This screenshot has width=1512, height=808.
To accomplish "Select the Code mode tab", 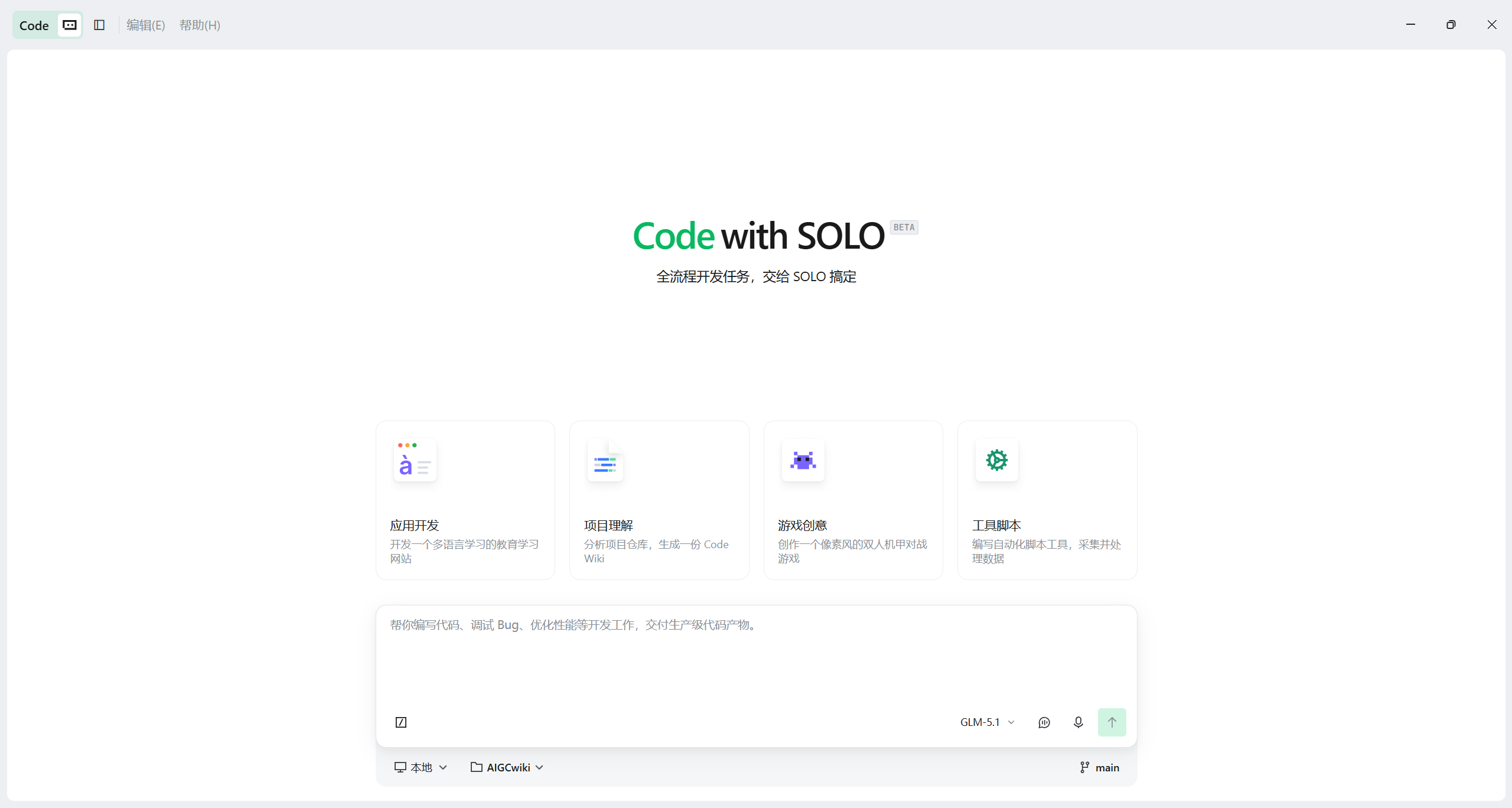I will (34, 25).
